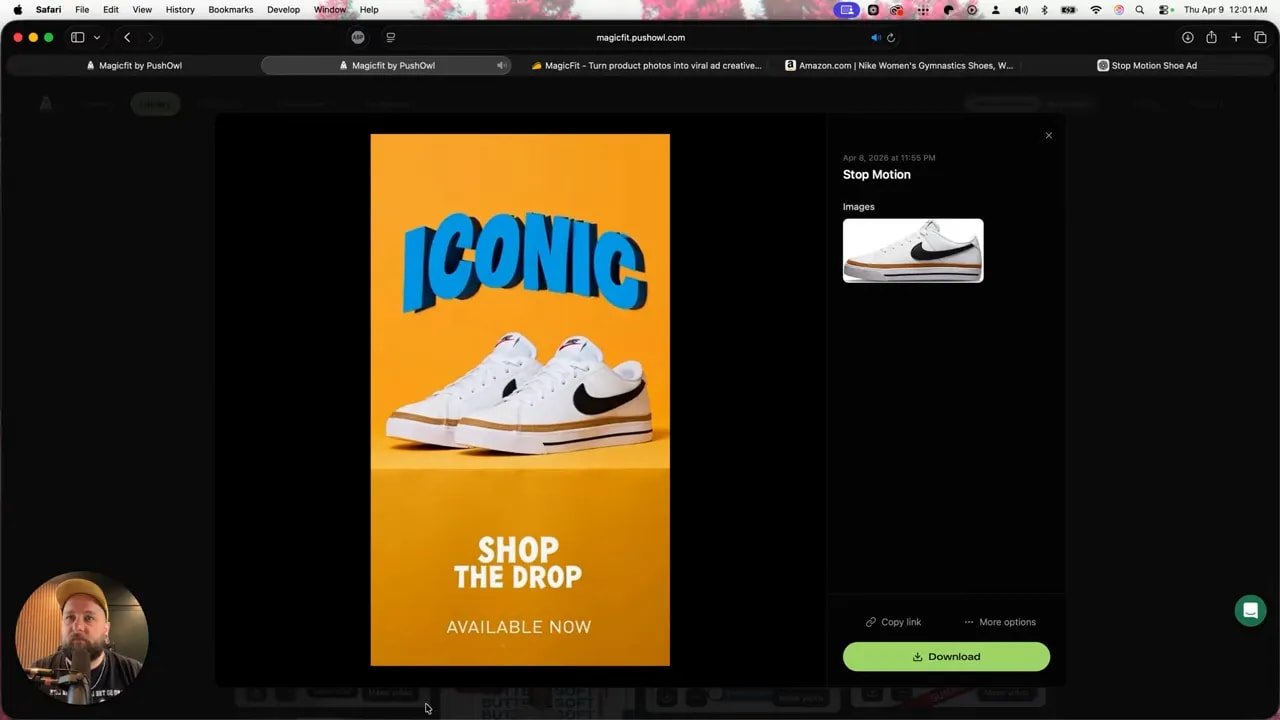Expand the chevron next to the sidebar button
The width and height of the screenshot is (1280, 720).
pyautogui.click(x=96, y=37)
